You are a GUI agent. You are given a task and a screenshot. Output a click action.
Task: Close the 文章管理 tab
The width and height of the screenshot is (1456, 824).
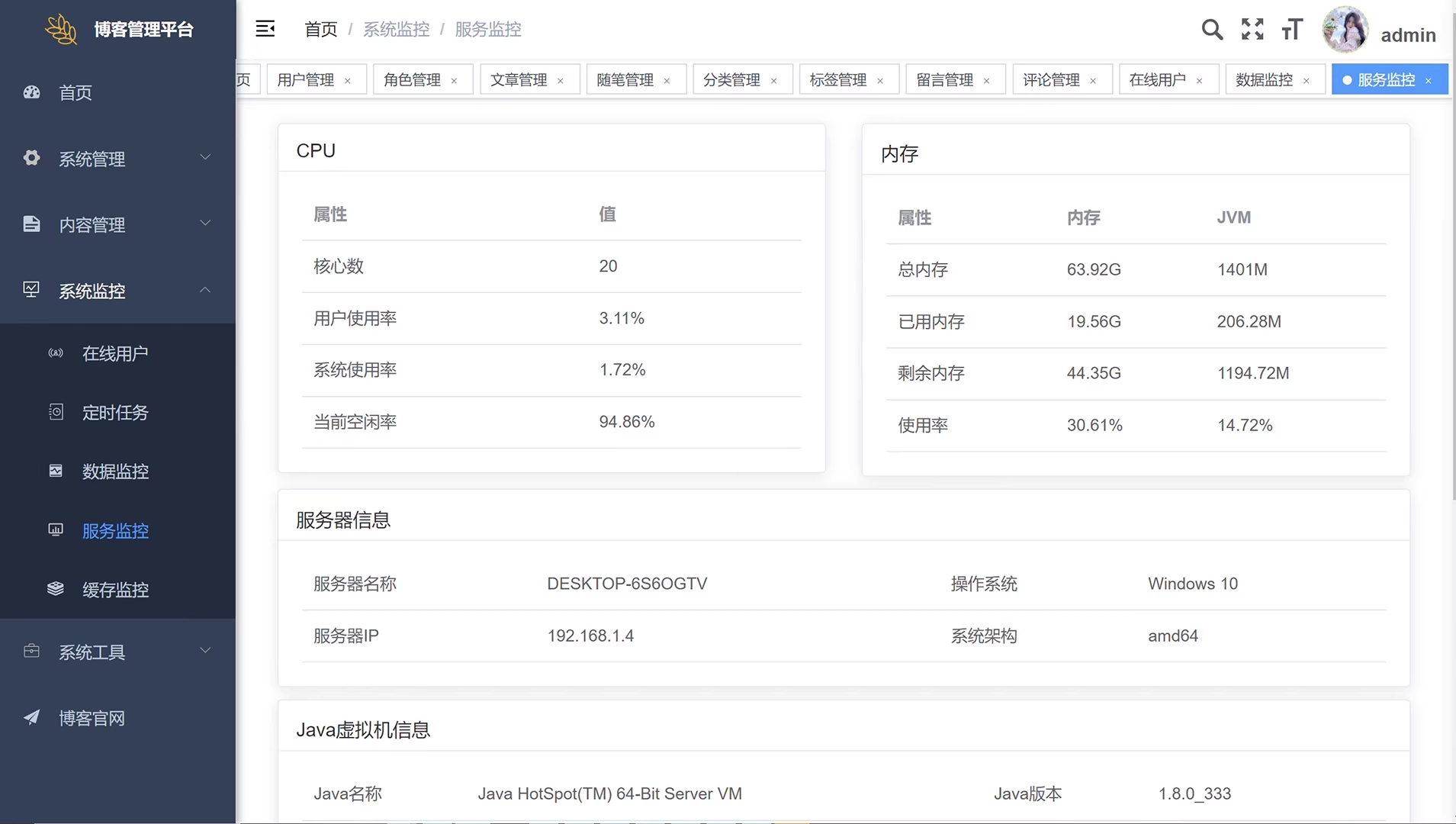(561, 81)
